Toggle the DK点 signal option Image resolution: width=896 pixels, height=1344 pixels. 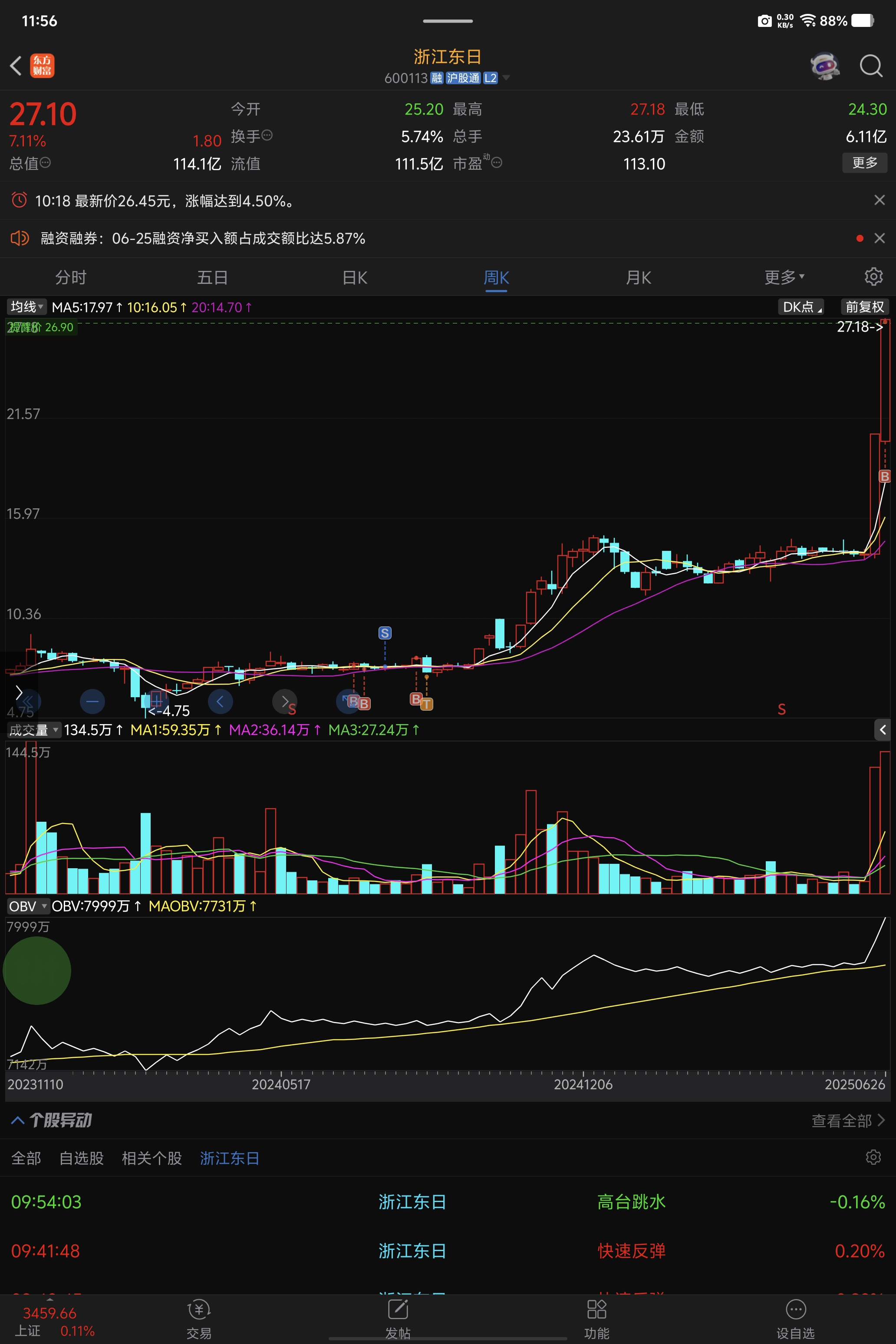point(801,307)
